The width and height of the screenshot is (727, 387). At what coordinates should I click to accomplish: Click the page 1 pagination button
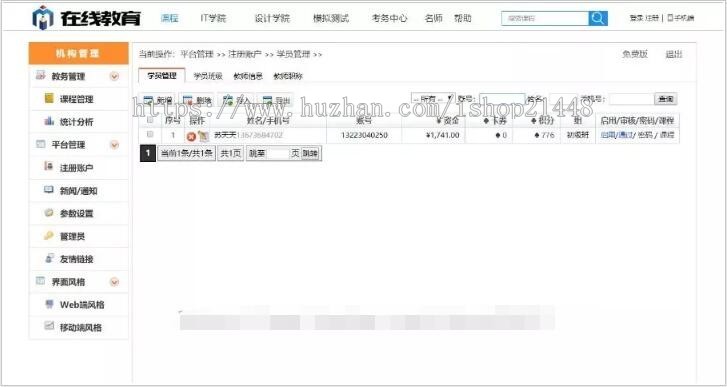147,153
